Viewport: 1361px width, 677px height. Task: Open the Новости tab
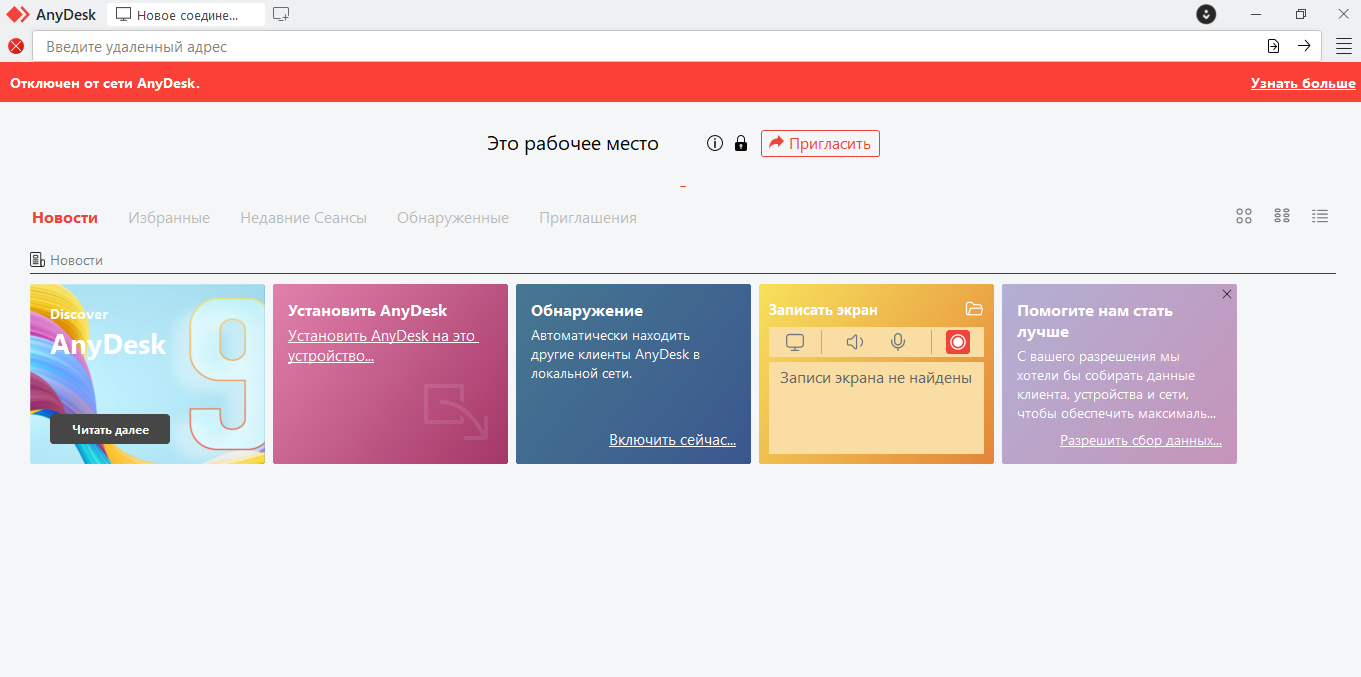65,217
